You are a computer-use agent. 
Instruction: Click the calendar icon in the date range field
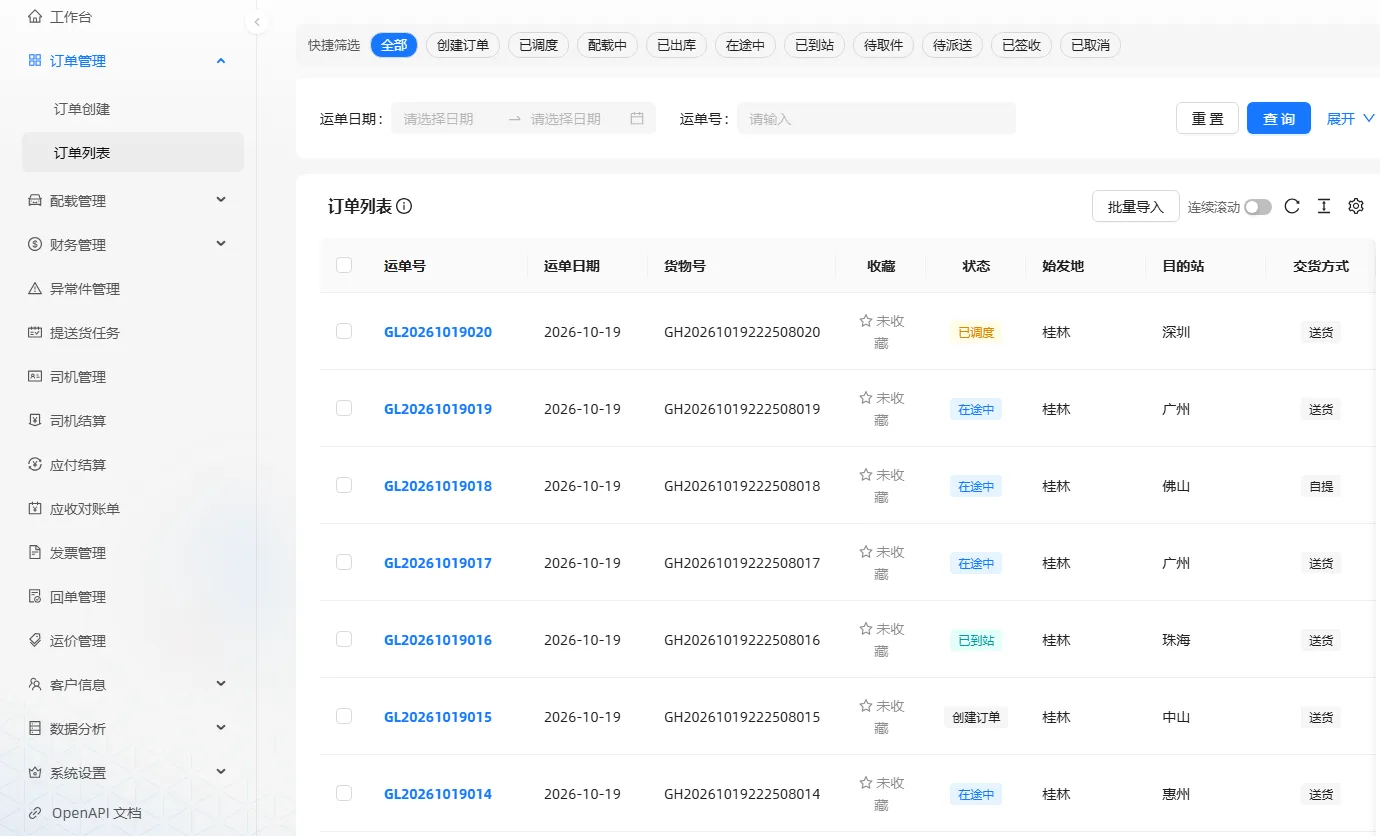[637, 118]
